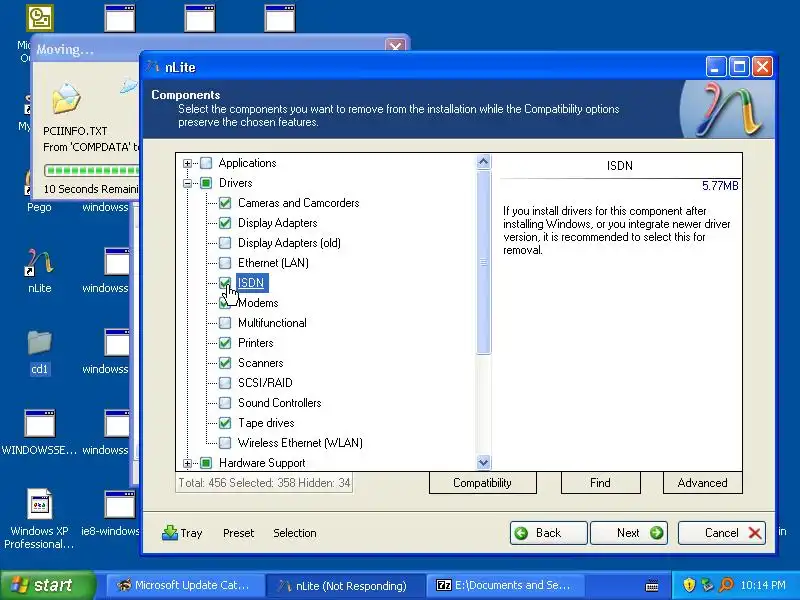The image size is (800, 600).
Task: Click the network devices tray icon
Action: (707, 585)
